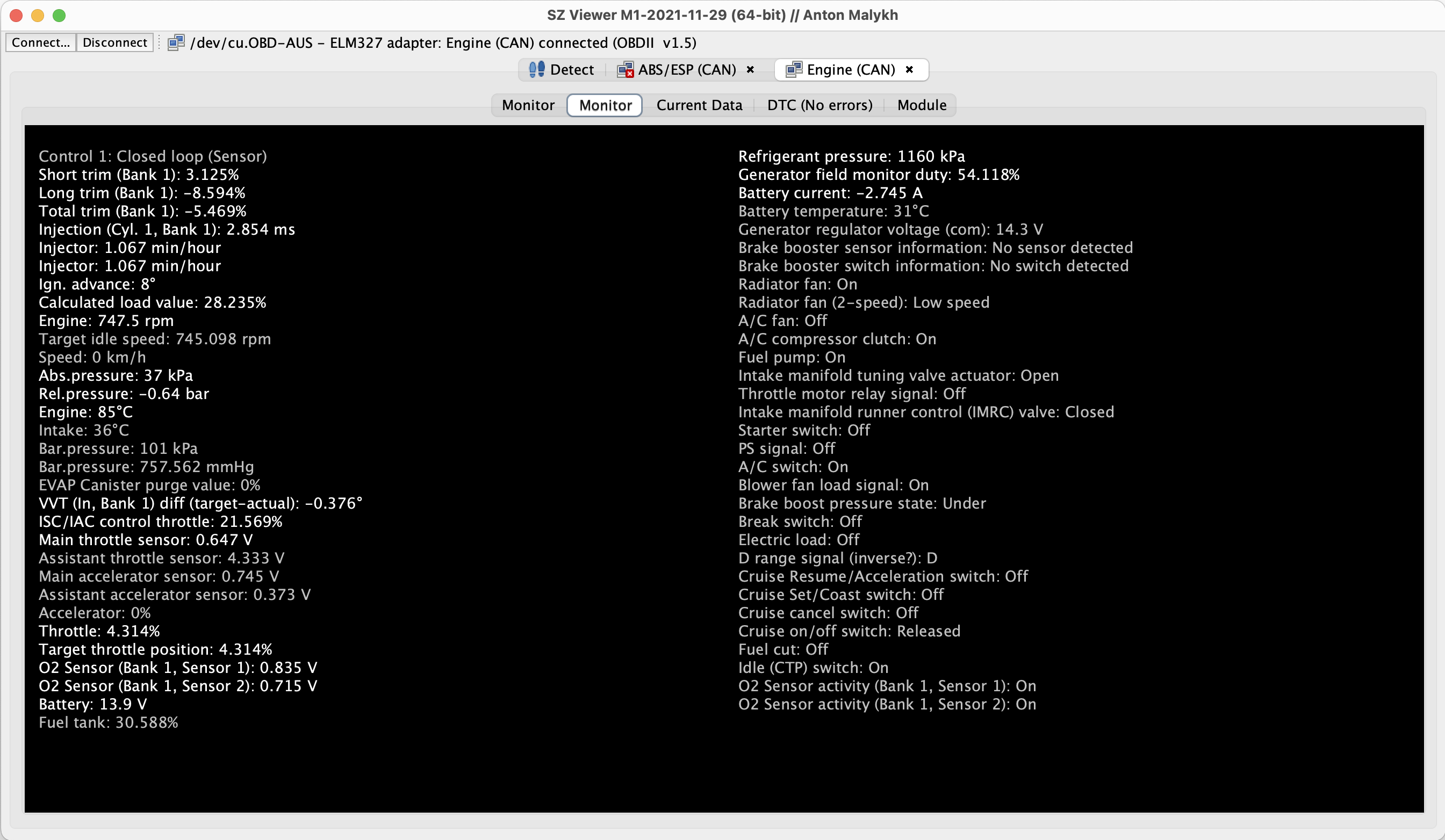1445x840 pixels.
Task: Click the Disconnect button
Action: 114,42
